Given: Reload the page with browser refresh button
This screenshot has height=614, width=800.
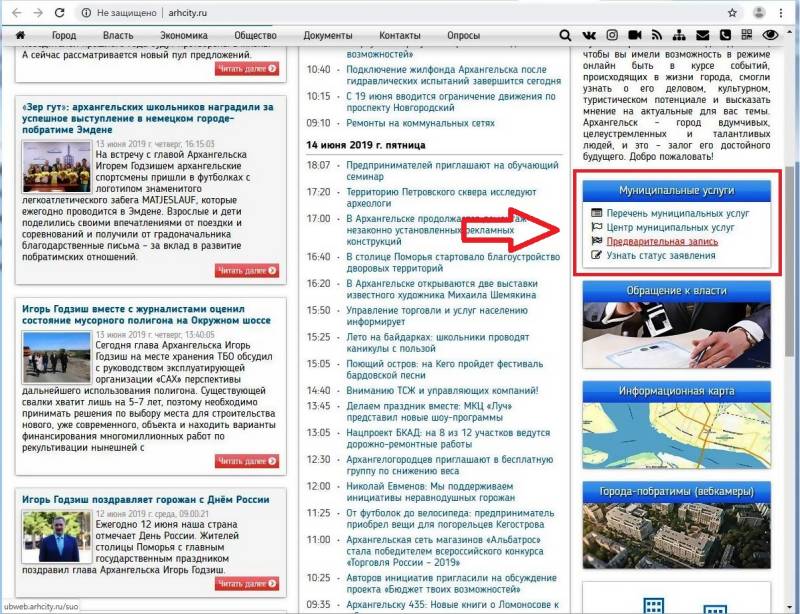Looking at the screenshot, I should 60,12.
